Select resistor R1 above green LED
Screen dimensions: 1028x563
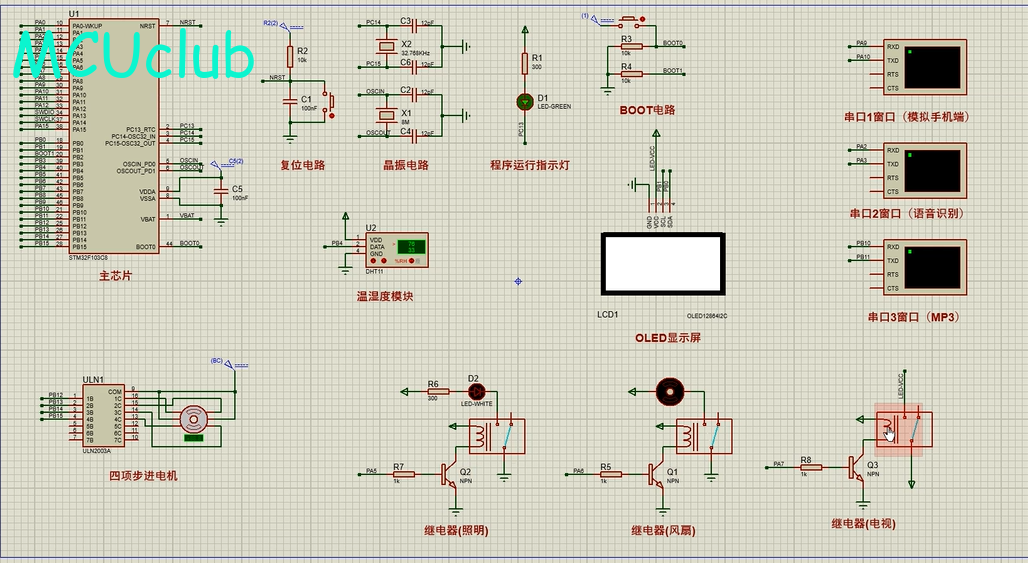coord(524,63)
